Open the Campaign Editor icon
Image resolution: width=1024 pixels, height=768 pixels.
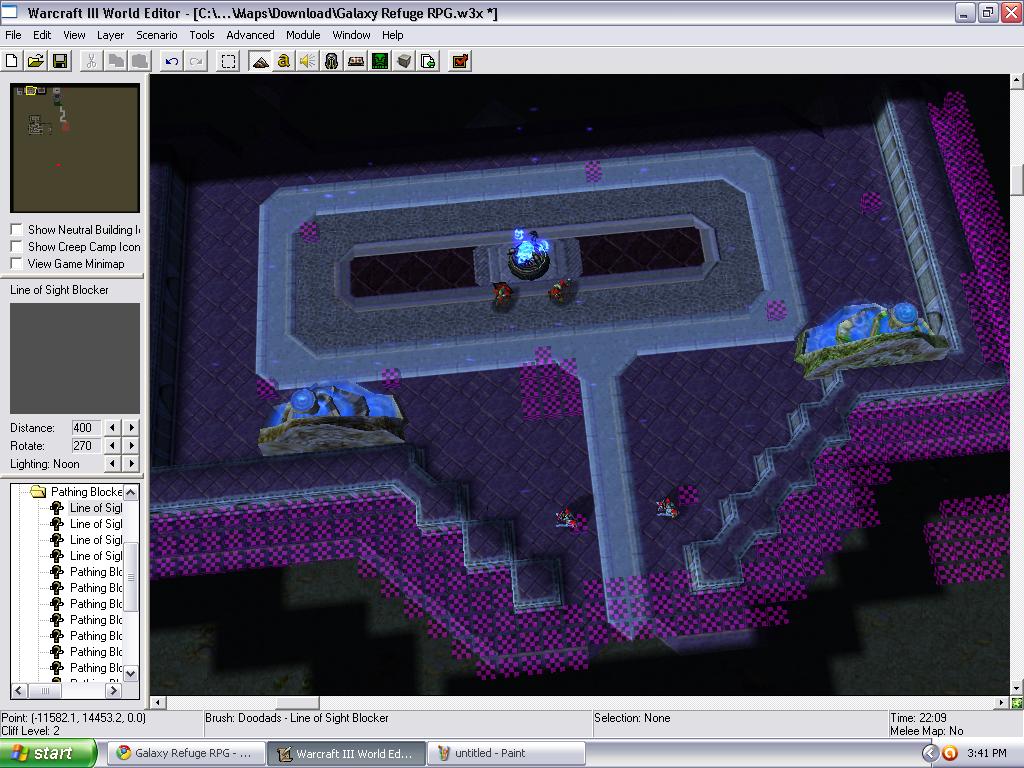pyautogui.click(x=356, y=61)
